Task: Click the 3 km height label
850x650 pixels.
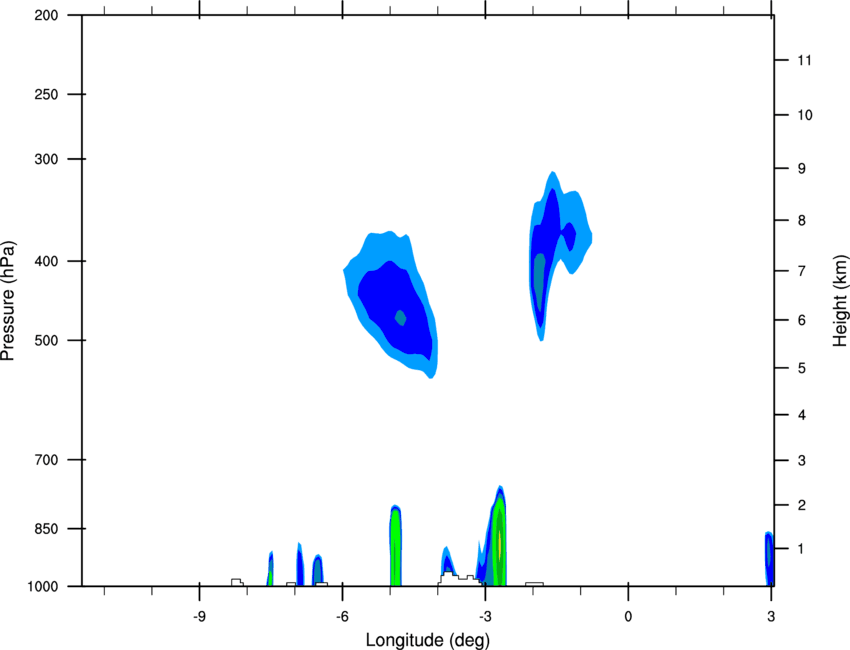Action: point(802,461)
